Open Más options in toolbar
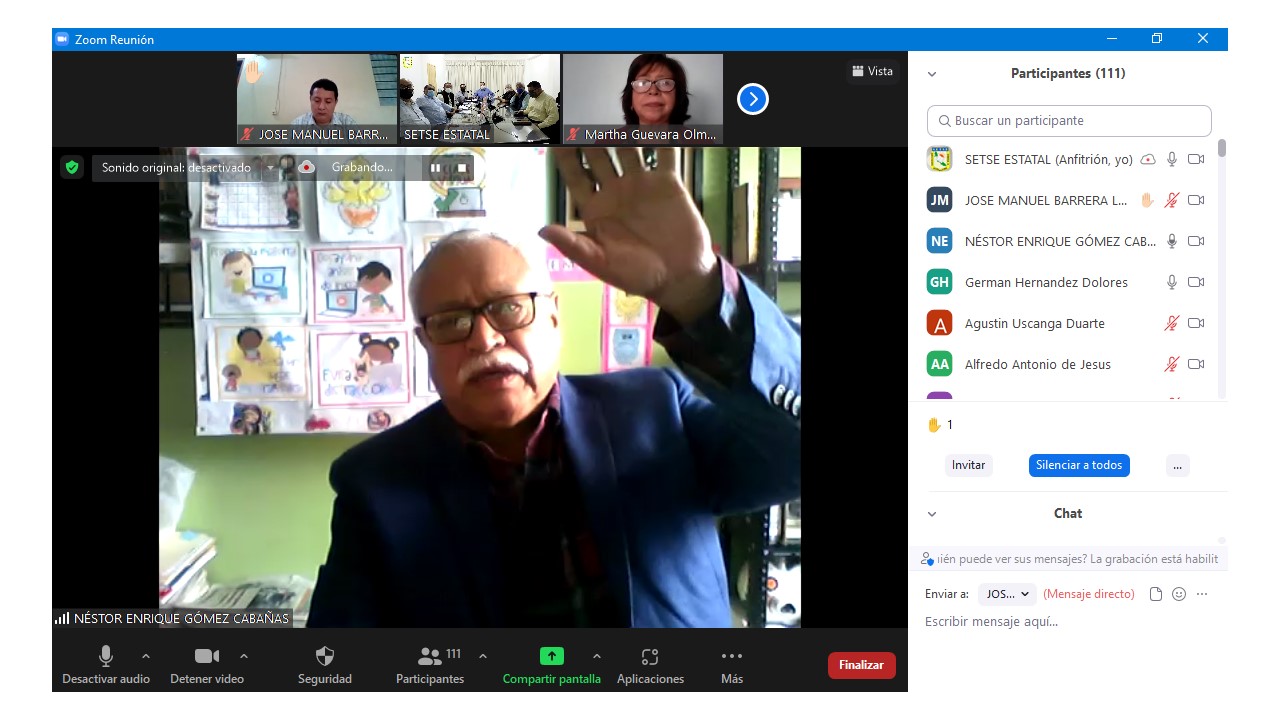The height and width of the screenshot is (720, 1280). click(732, 666)
